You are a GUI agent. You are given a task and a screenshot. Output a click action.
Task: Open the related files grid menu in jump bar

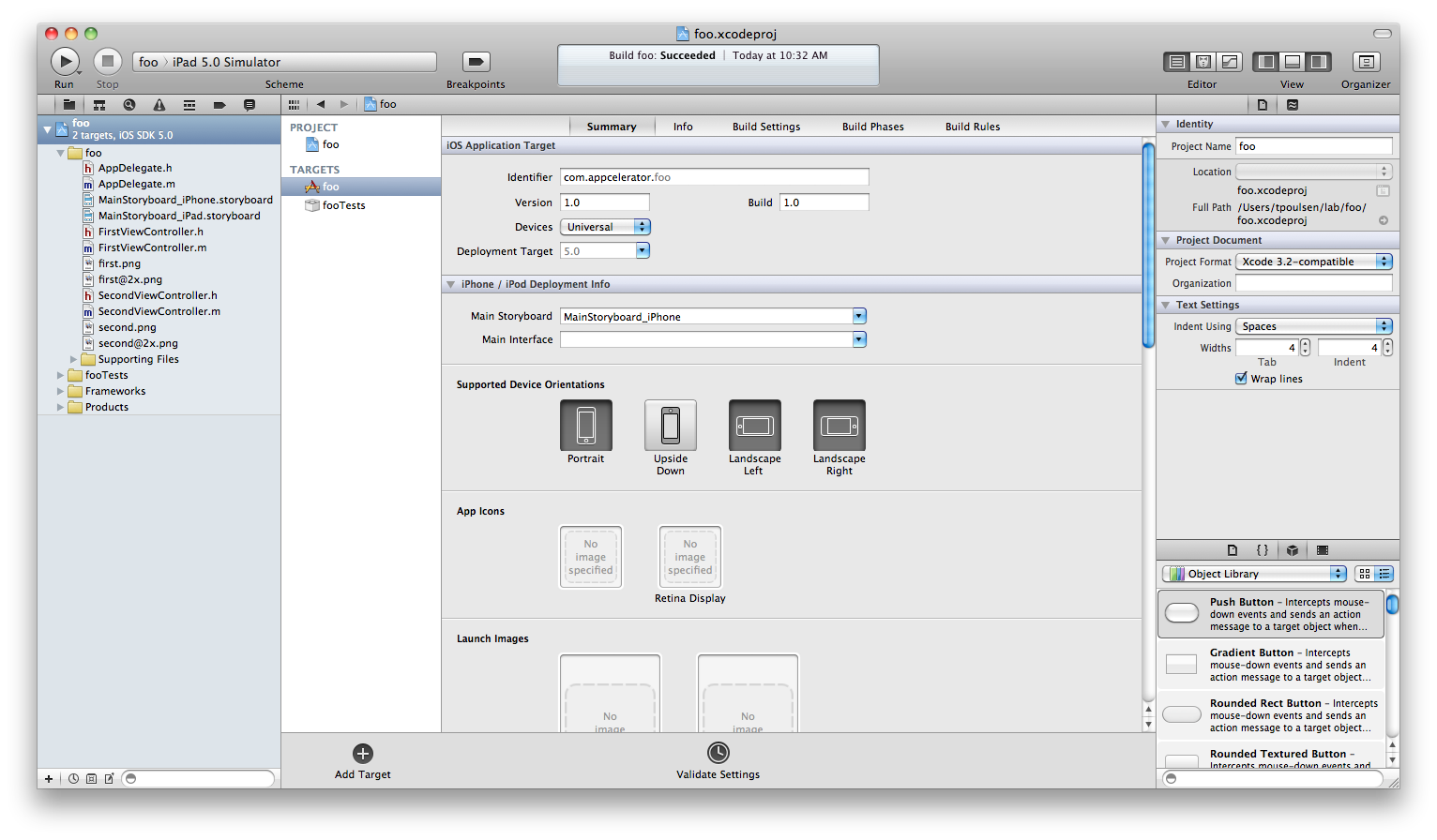point(295,104)
